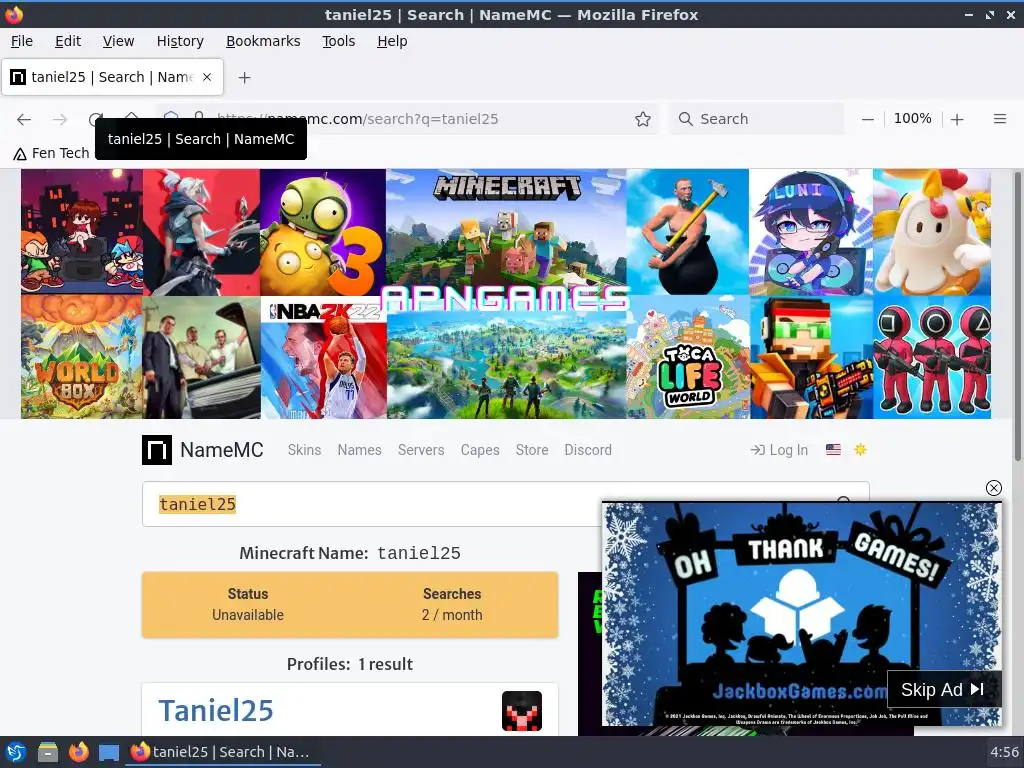Zoom in with the plus button
The width and height of the screenshot is (1024, 768).
957,120
